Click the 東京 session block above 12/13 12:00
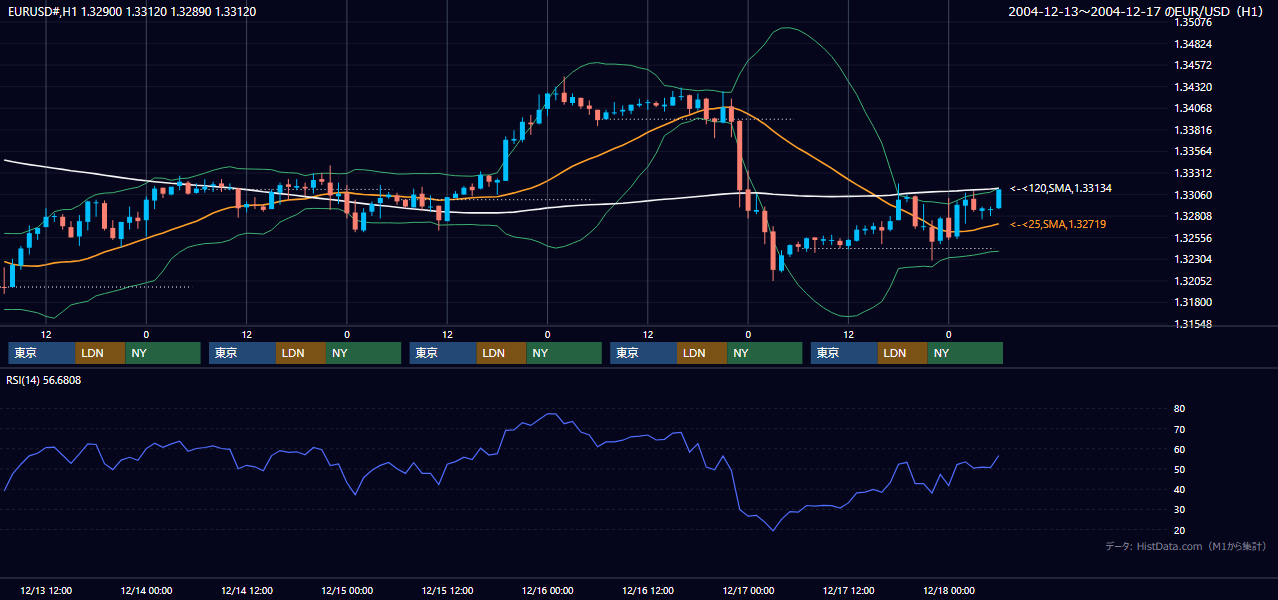The width and height of the screenshot is (1278, 600). pyautogui.click(x=42, y=353)
